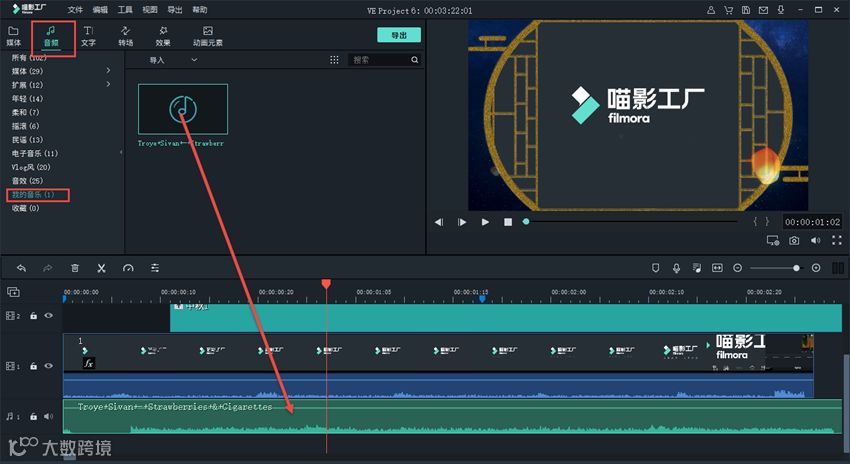Click the timeline zoom slider handle
This screenshot has width=850, height=464.
[x=796, y=268]
